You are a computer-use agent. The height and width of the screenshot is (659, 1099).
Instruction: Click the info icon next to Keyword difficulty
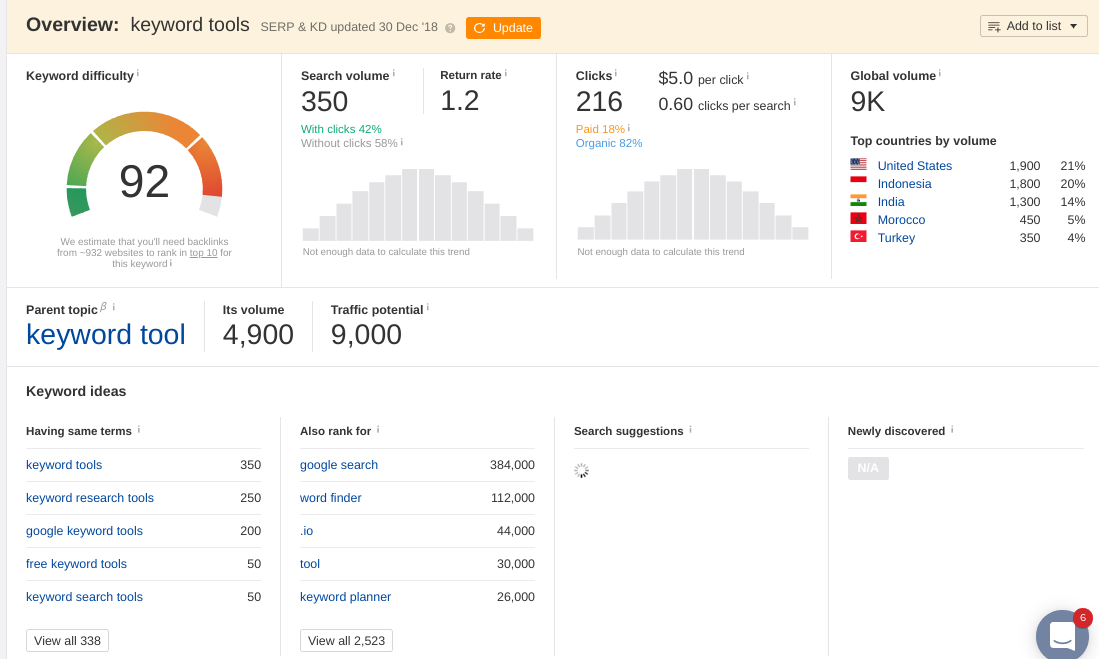pyautogui.click(x=138, y=73)
